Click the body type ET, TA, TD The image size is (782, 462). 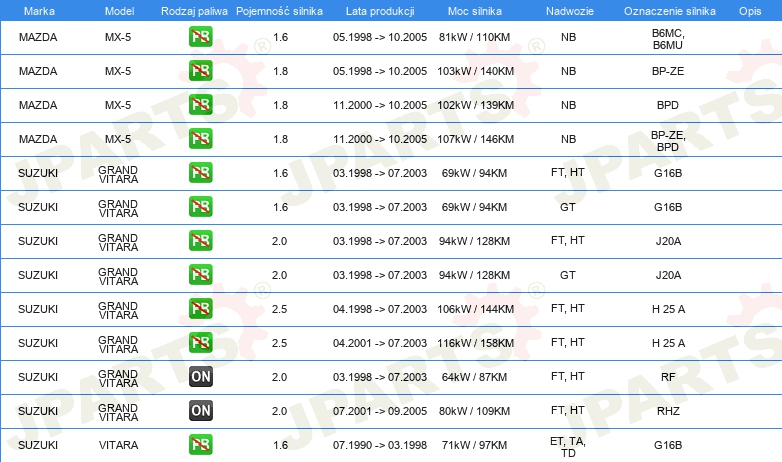[x=568, y=447]
